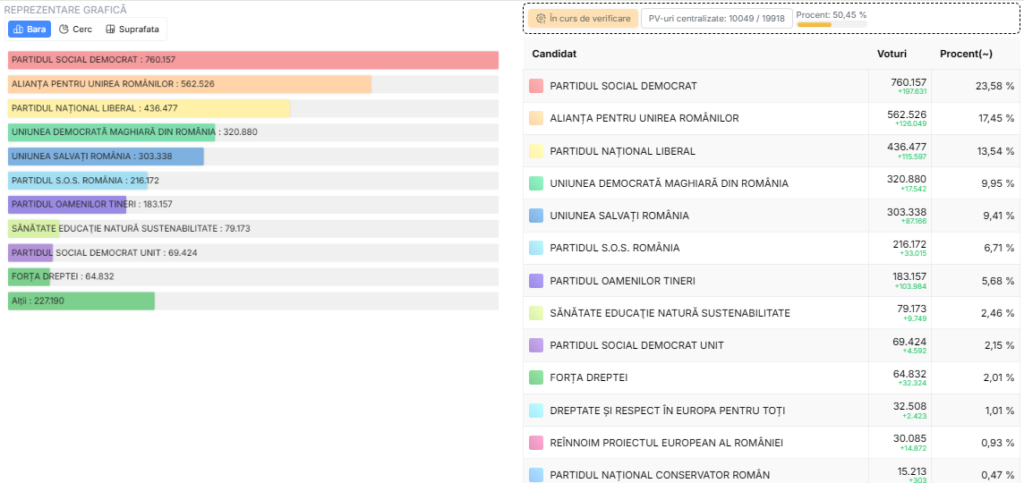The width and height of the screenshot is (1024, 483).
Task: Click the Sănătate Educație Natură Sustenabilitate 79.173 bar
Action: click(33, 228)
